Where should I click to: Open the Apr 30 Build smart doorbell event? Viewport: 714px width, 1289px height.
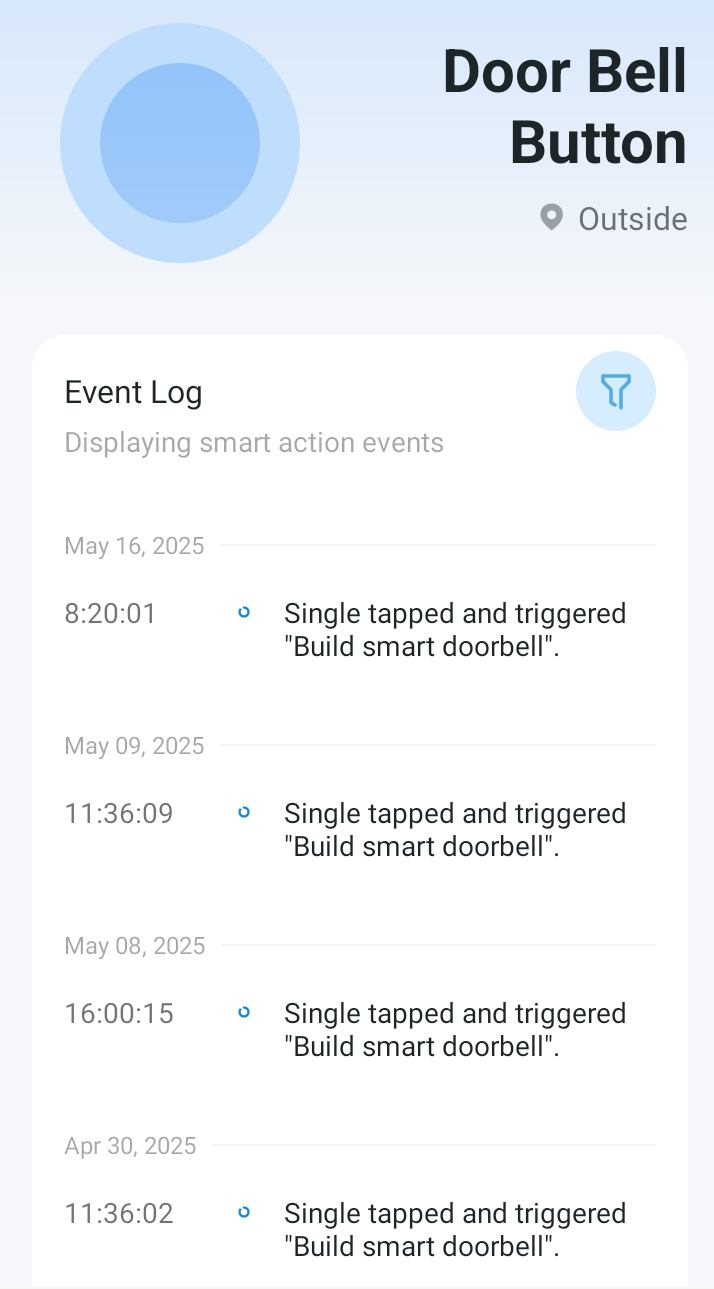[455, 1230]
